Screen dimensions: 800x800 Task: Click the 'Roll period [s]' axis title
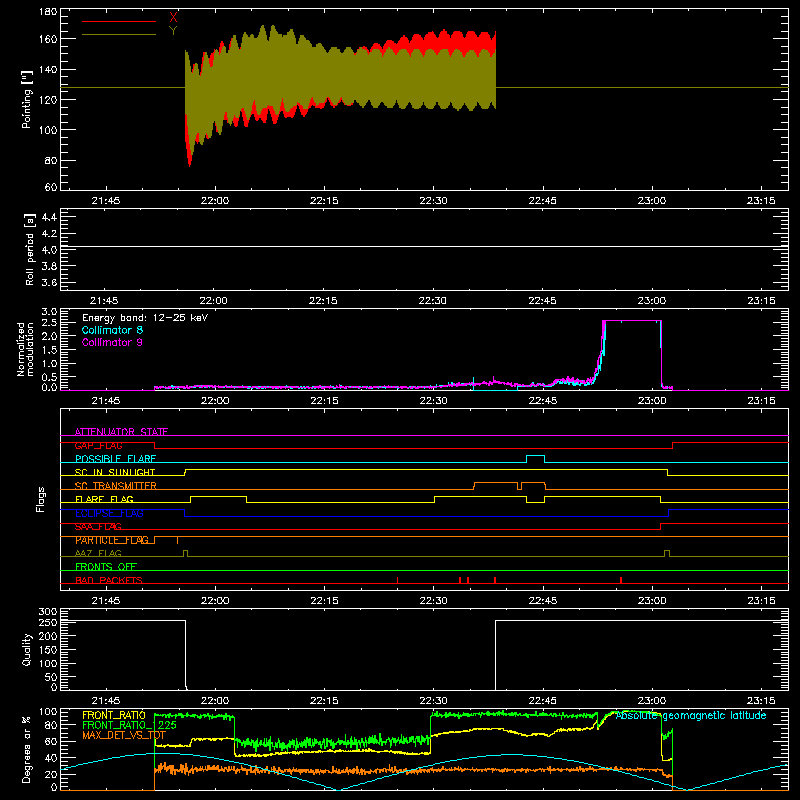pyautogui.click(x=29, y=249)
